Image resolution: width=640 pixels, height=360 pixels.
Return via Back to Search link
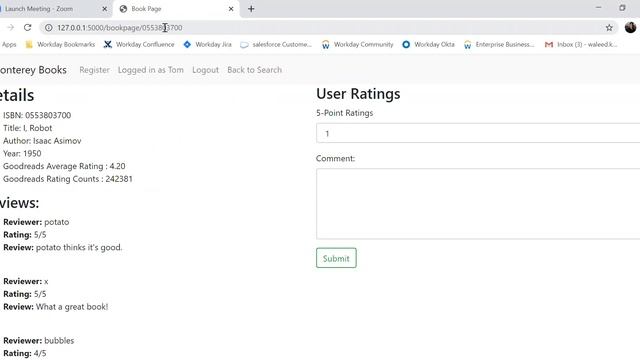pos(254,70)
